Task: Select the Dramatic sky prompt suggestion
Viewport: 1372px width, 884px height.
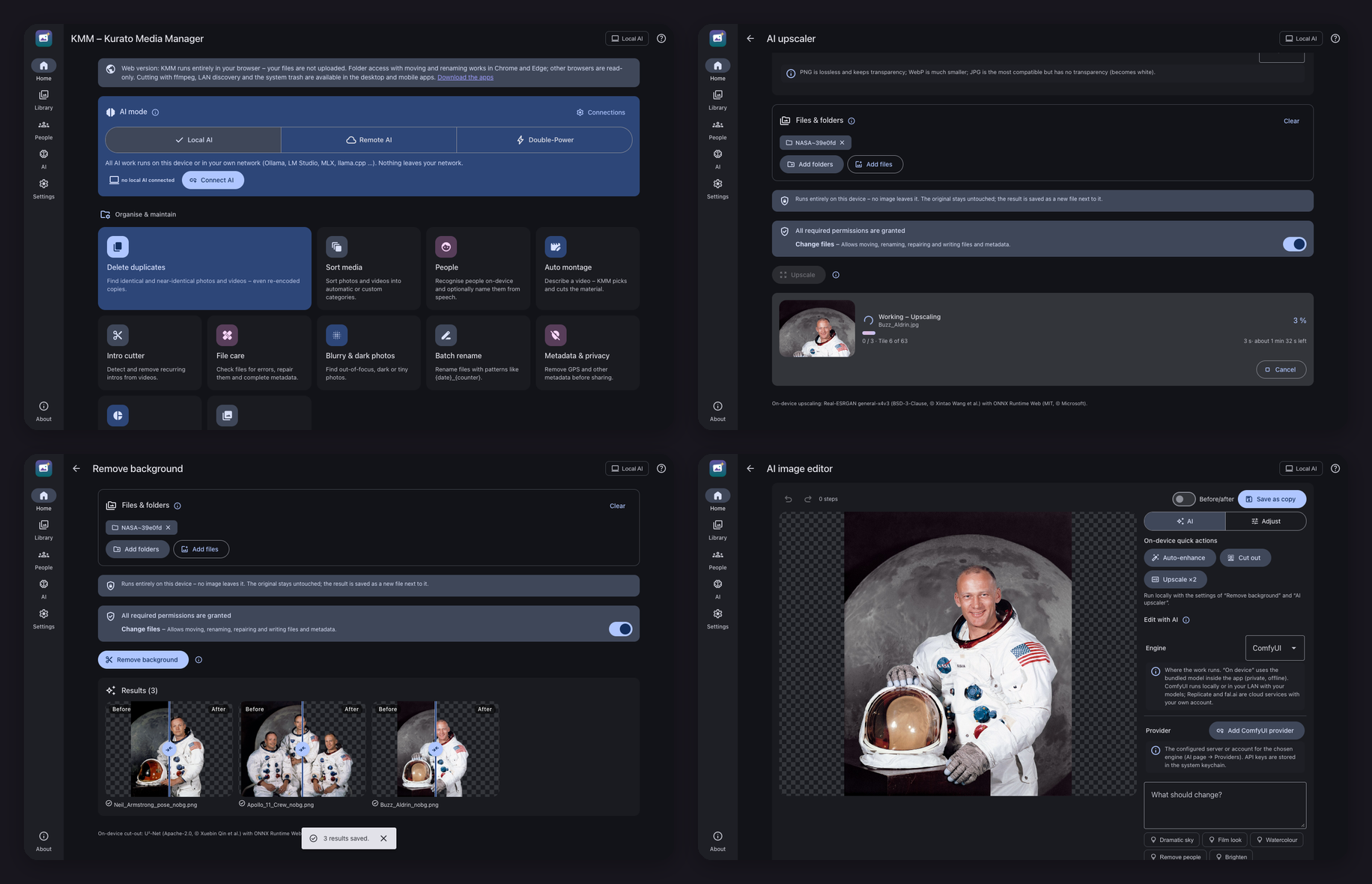Action: tap(1171, 840)
